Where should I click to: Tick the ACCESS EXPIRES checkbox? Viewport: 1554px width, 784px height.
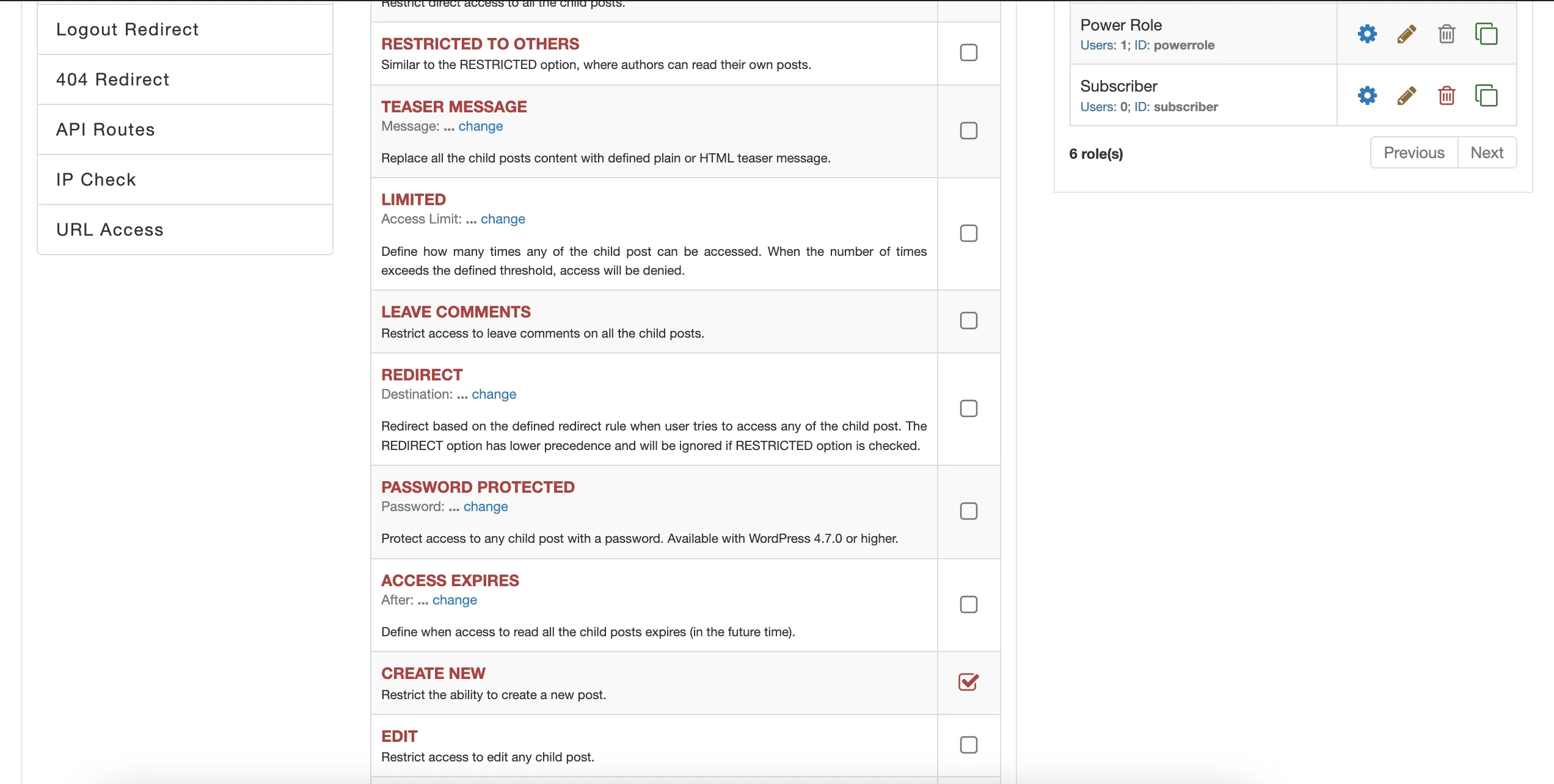(969, 604)
